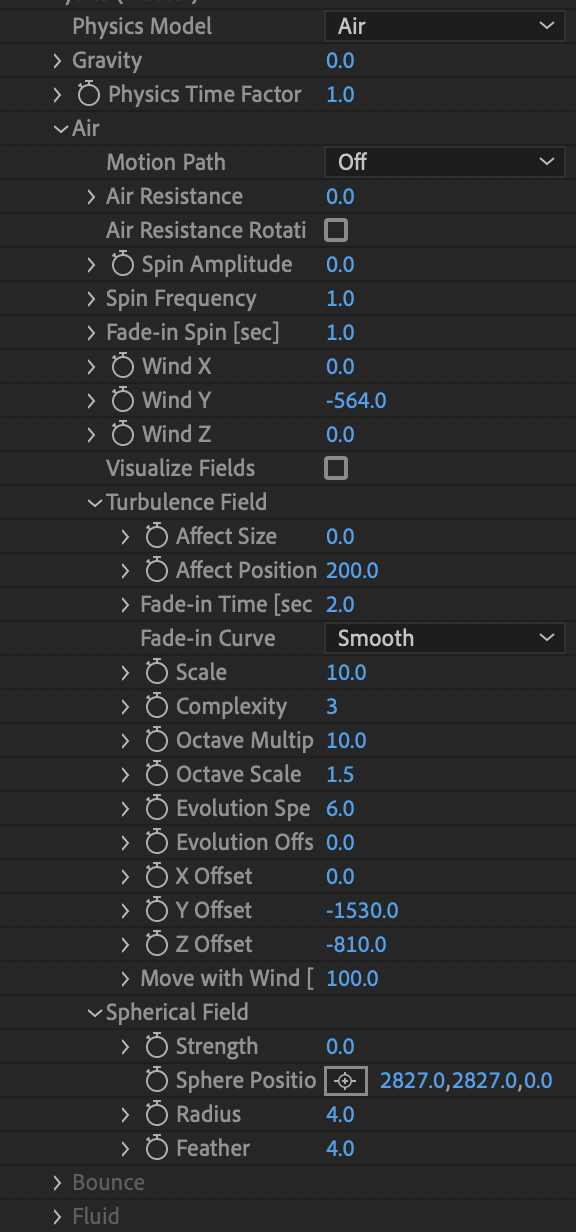The image size is (576, 1232).
Task: Activate the stopwatch for Affect Size
Action: point(156,536)
